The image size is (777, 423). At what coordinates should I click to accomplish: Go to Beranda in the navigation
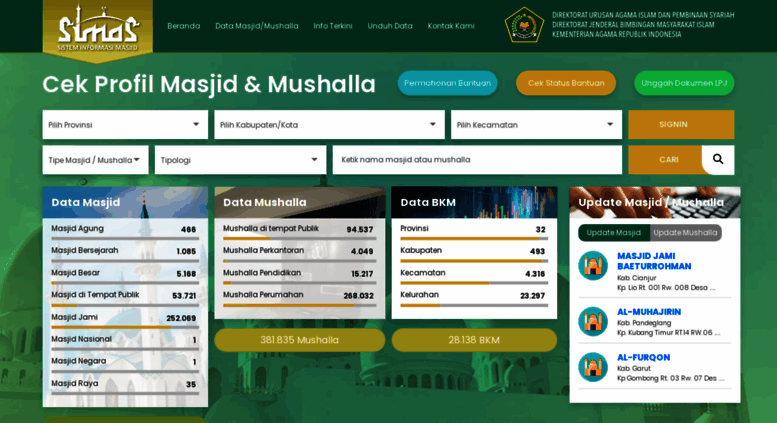[x=183, y=26]
